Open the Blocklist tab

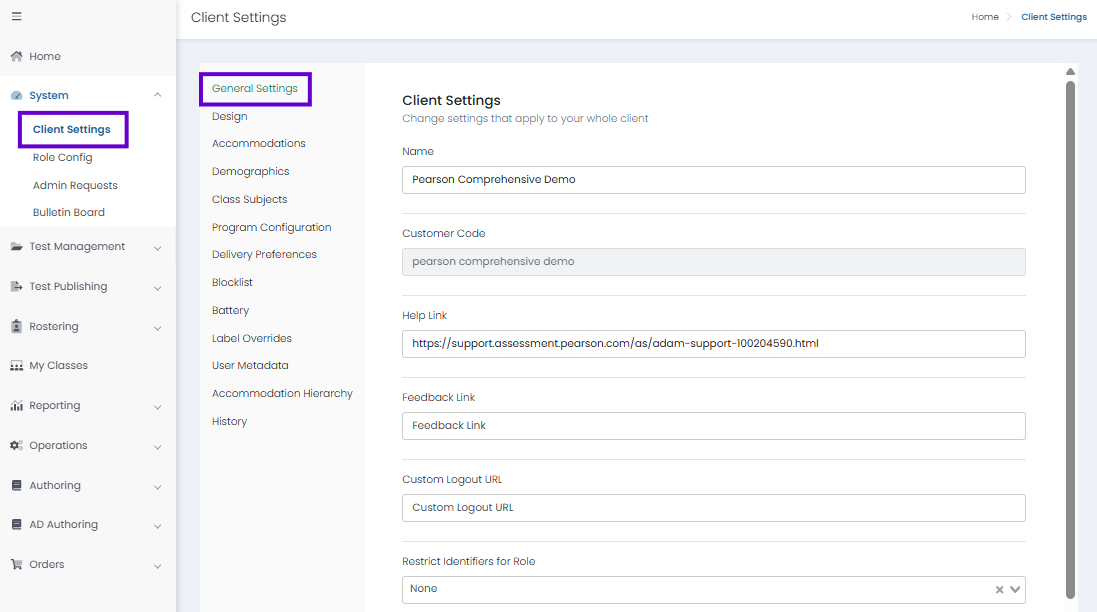point(232,283)
